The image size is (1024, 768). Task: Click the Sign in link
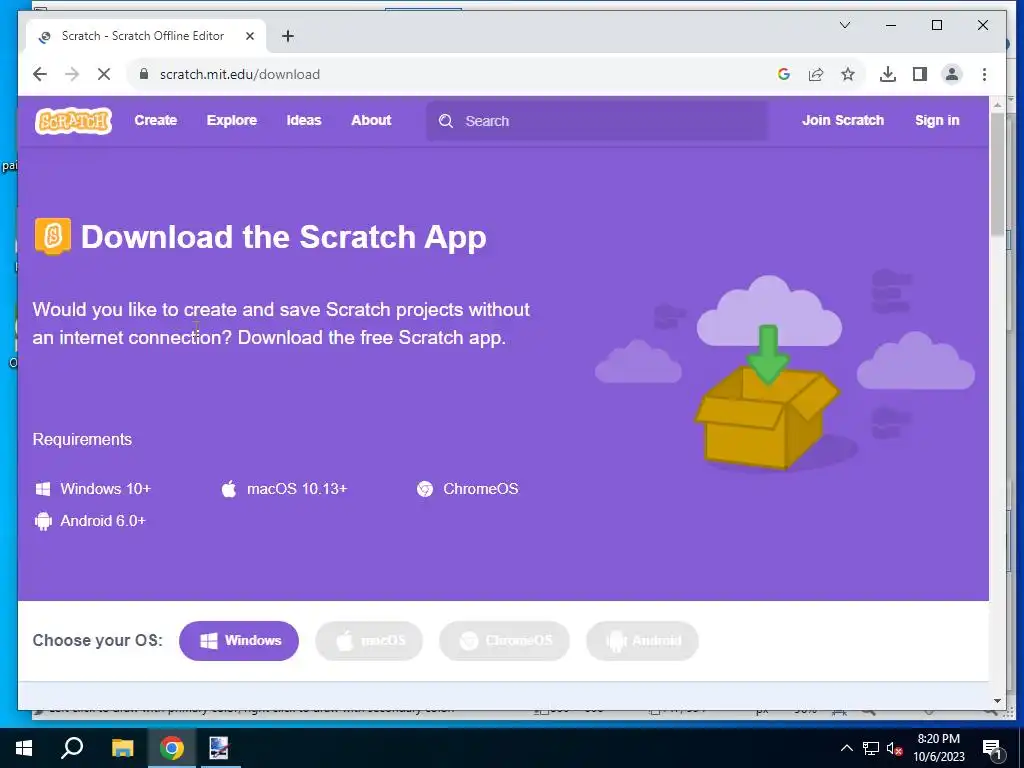point(936,120)
